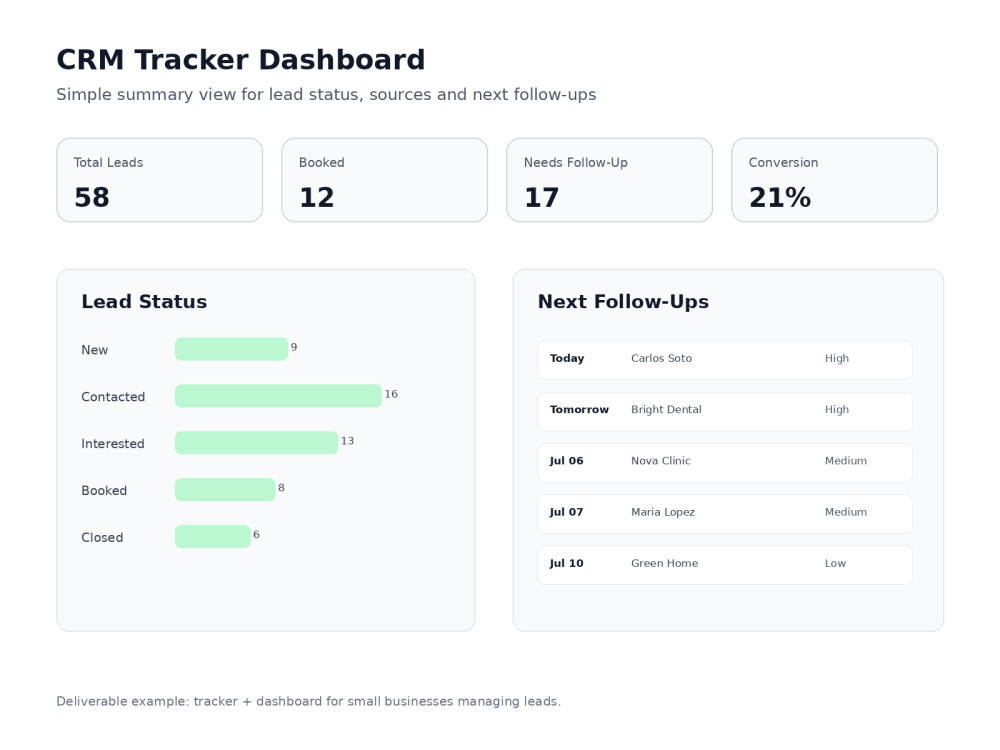Click the count 9 beside New bar
Image resolution: width=1000 pixels, height=750 pixels.
point(294,347)
